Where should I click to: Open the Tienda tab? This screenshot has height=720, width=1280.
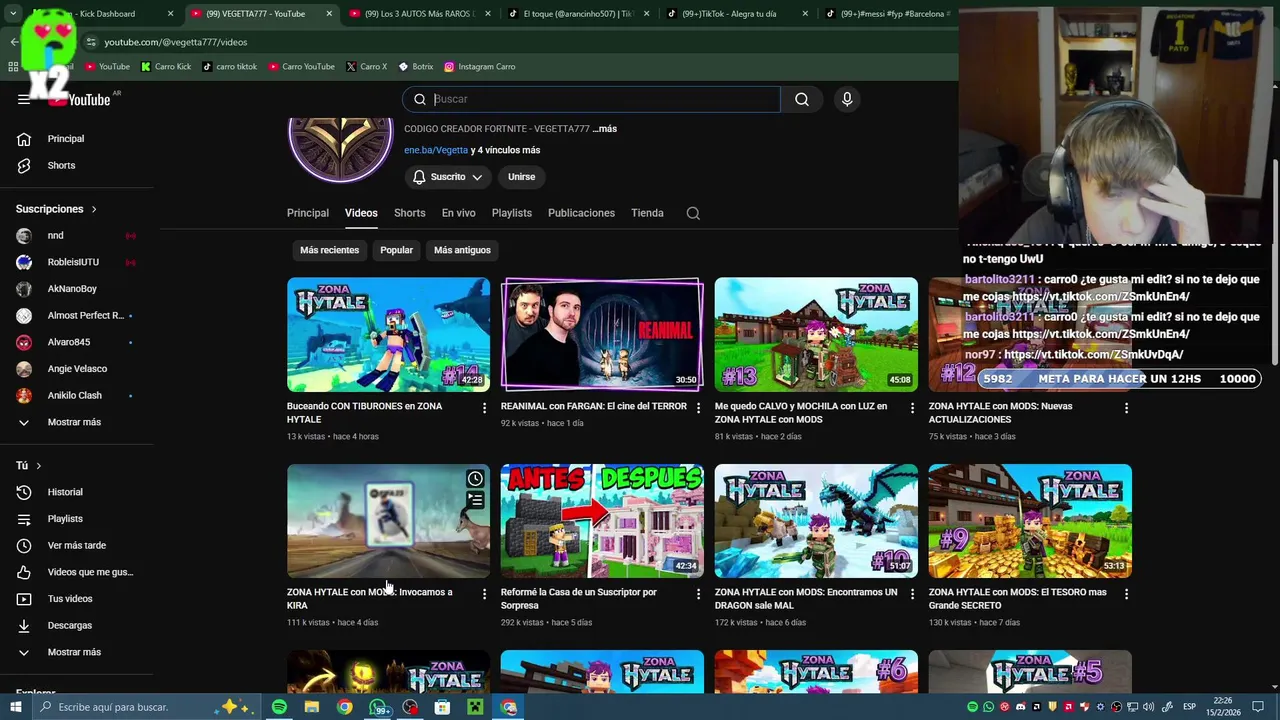point(647,213)
